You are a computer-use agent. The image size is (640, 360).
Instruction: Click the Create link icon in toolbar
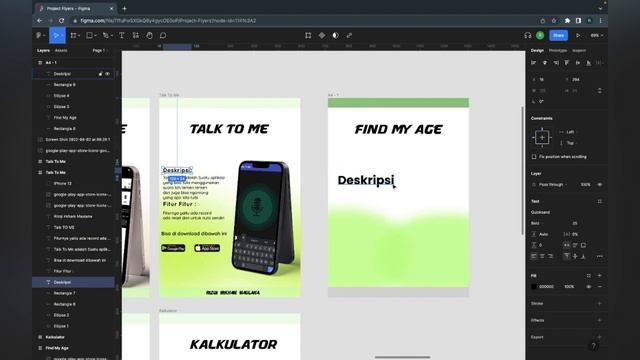[x=349, y=36]
